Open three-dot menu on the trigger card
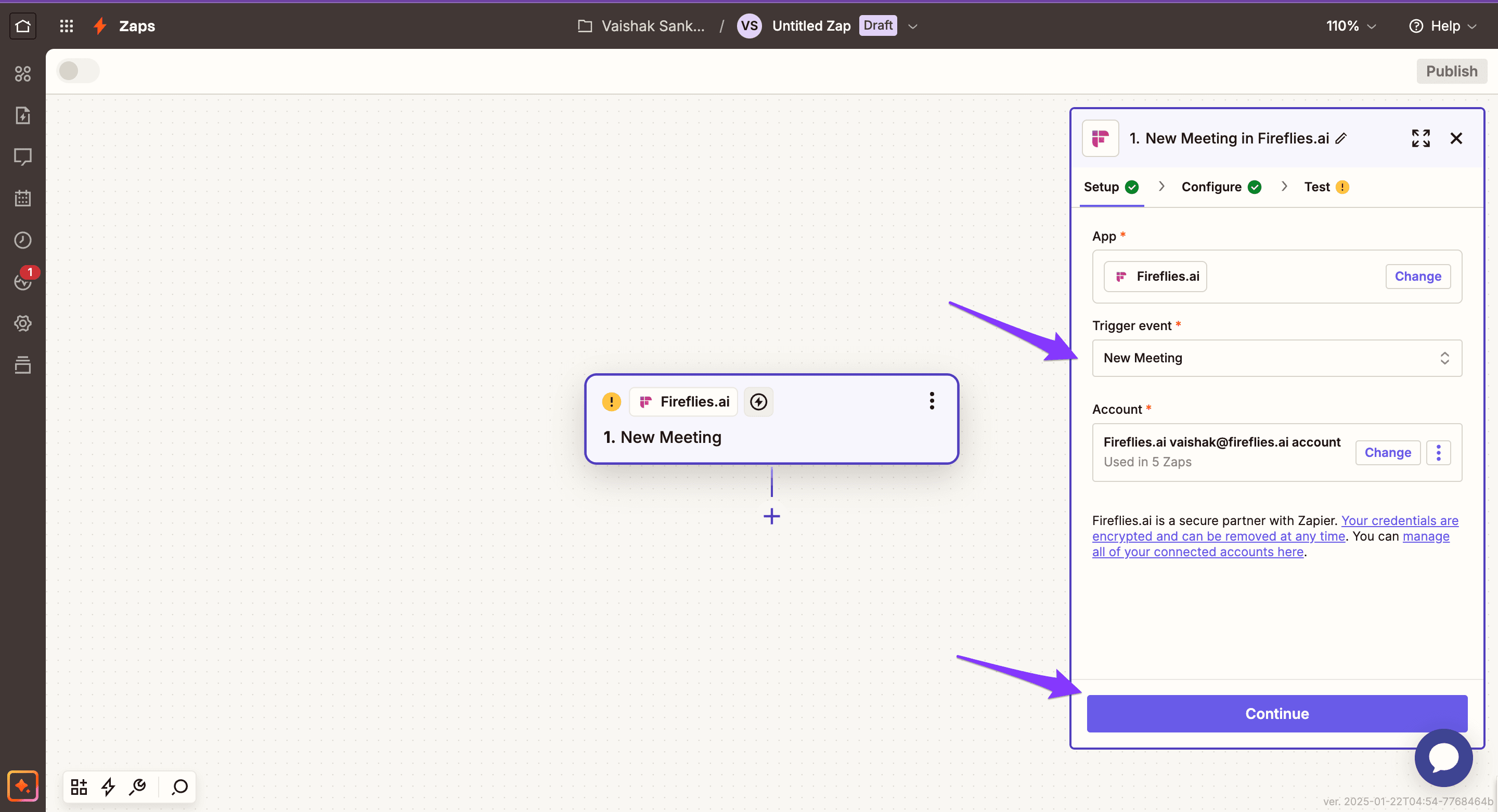 pyautogui.click(x=932, y=400)
